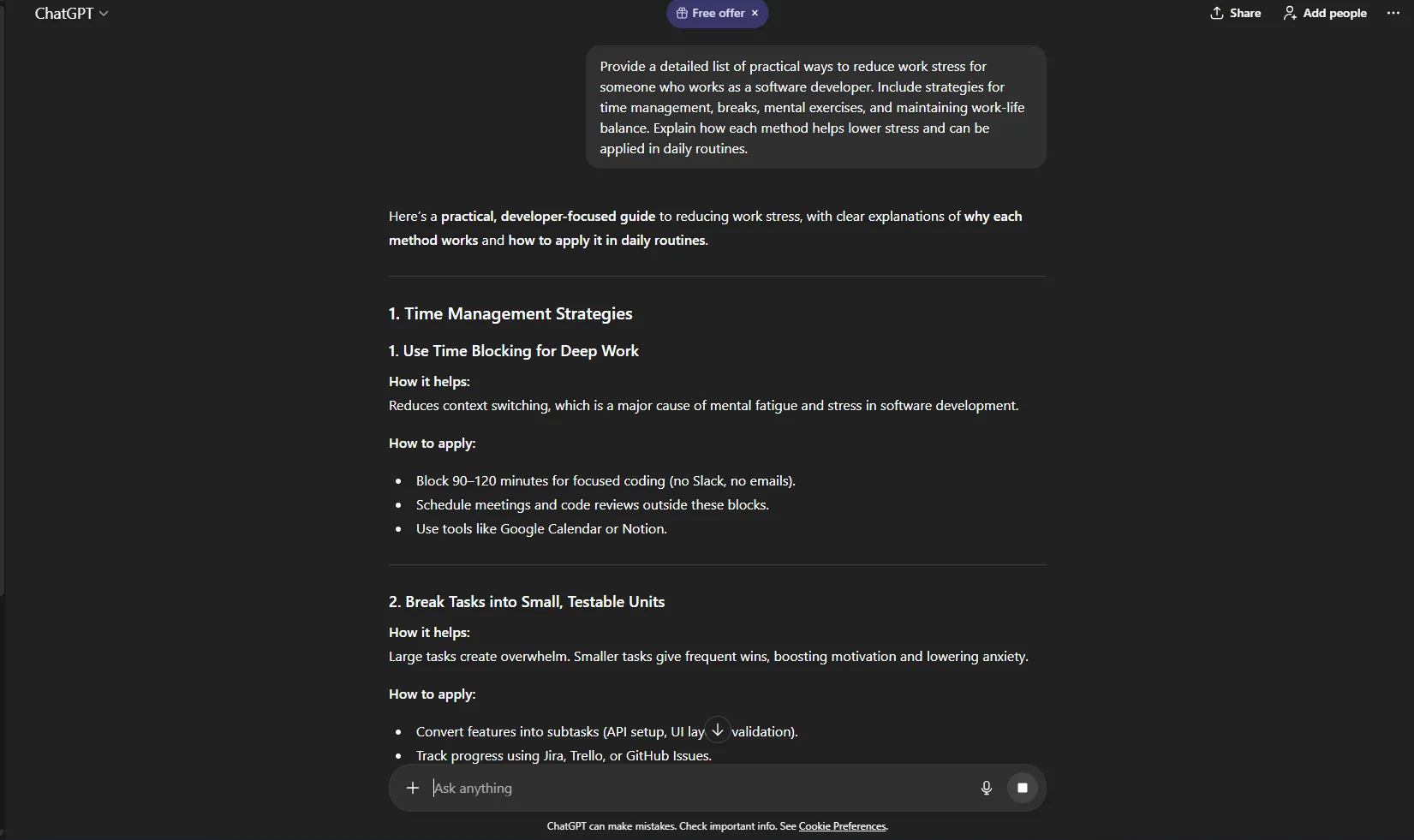Viewport: 1414px width, 840px height.
Task: Open the Cookie Preferences link
Action: pyautogui.click(x=842, y=826)
